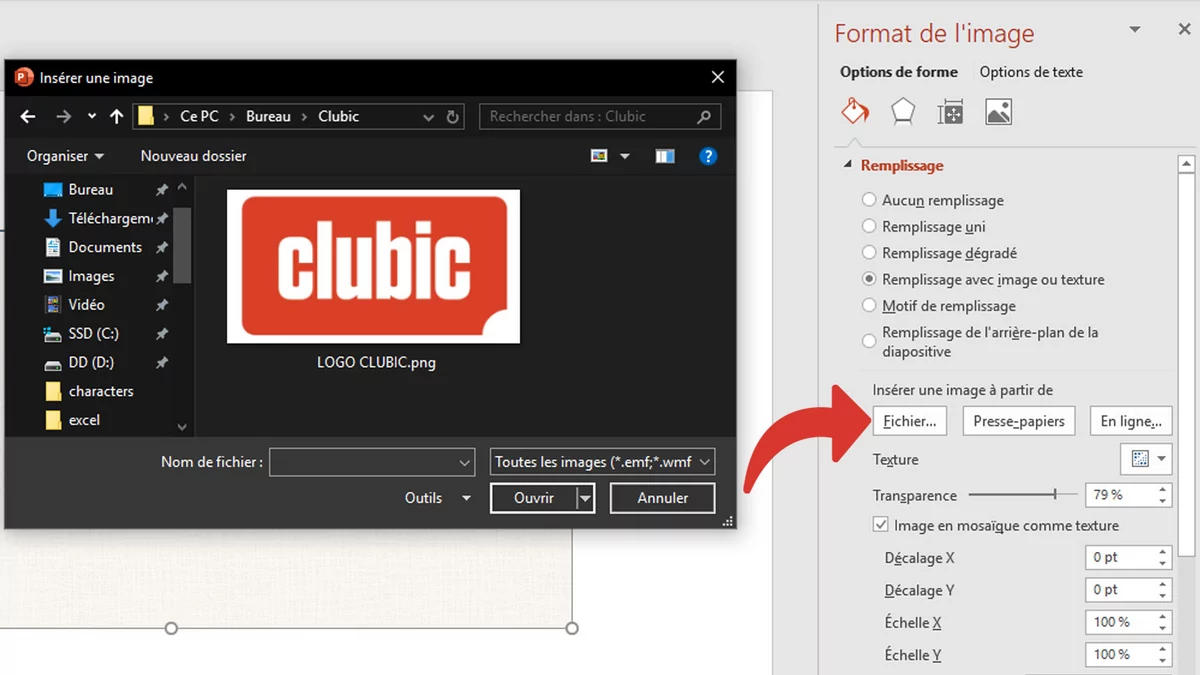Click the navigation pane scroll up arrow
The height and width of the screenshot is (675, 1200).
click(182, 187)
